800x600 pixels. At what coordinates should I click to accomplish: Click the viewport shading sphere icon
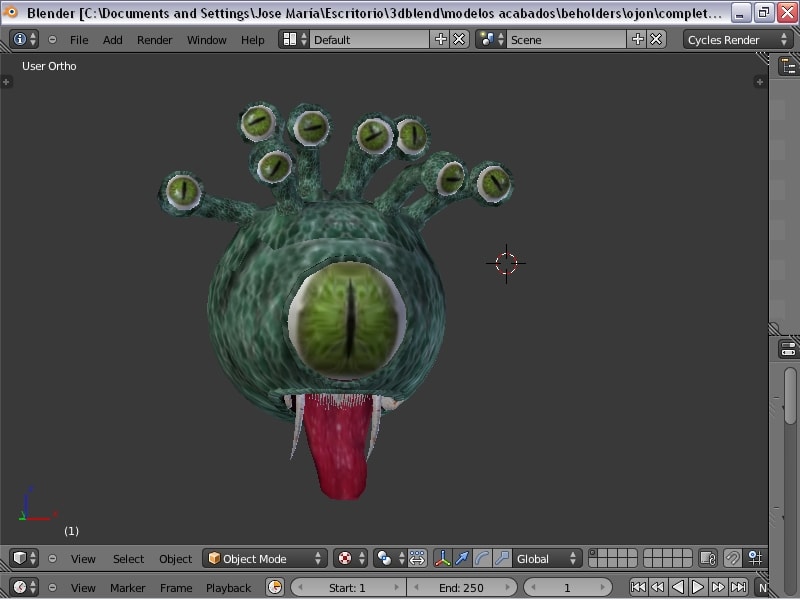coord(346,558)
